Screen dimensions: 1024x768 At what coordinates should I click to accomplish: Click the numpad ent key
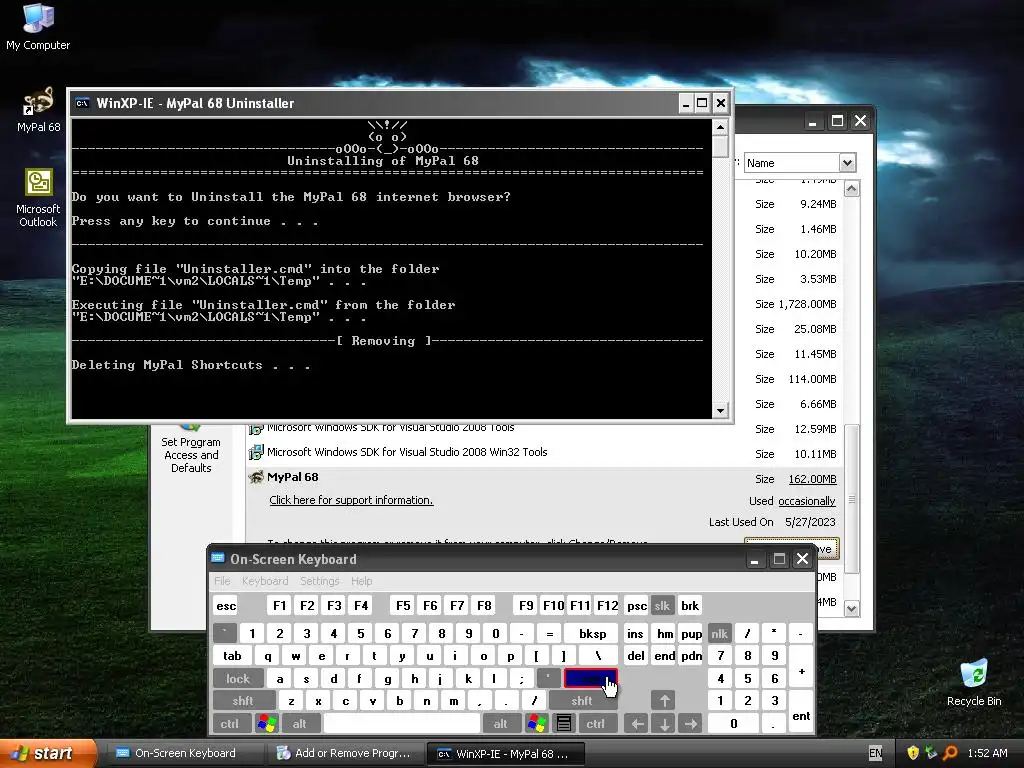[801, 712]
